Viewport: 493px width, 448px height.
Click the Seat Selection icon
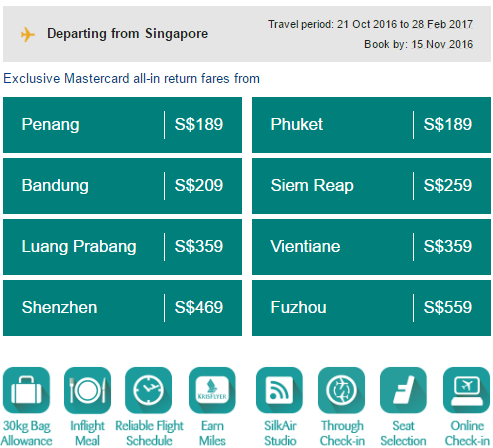(x=403, y=390)
